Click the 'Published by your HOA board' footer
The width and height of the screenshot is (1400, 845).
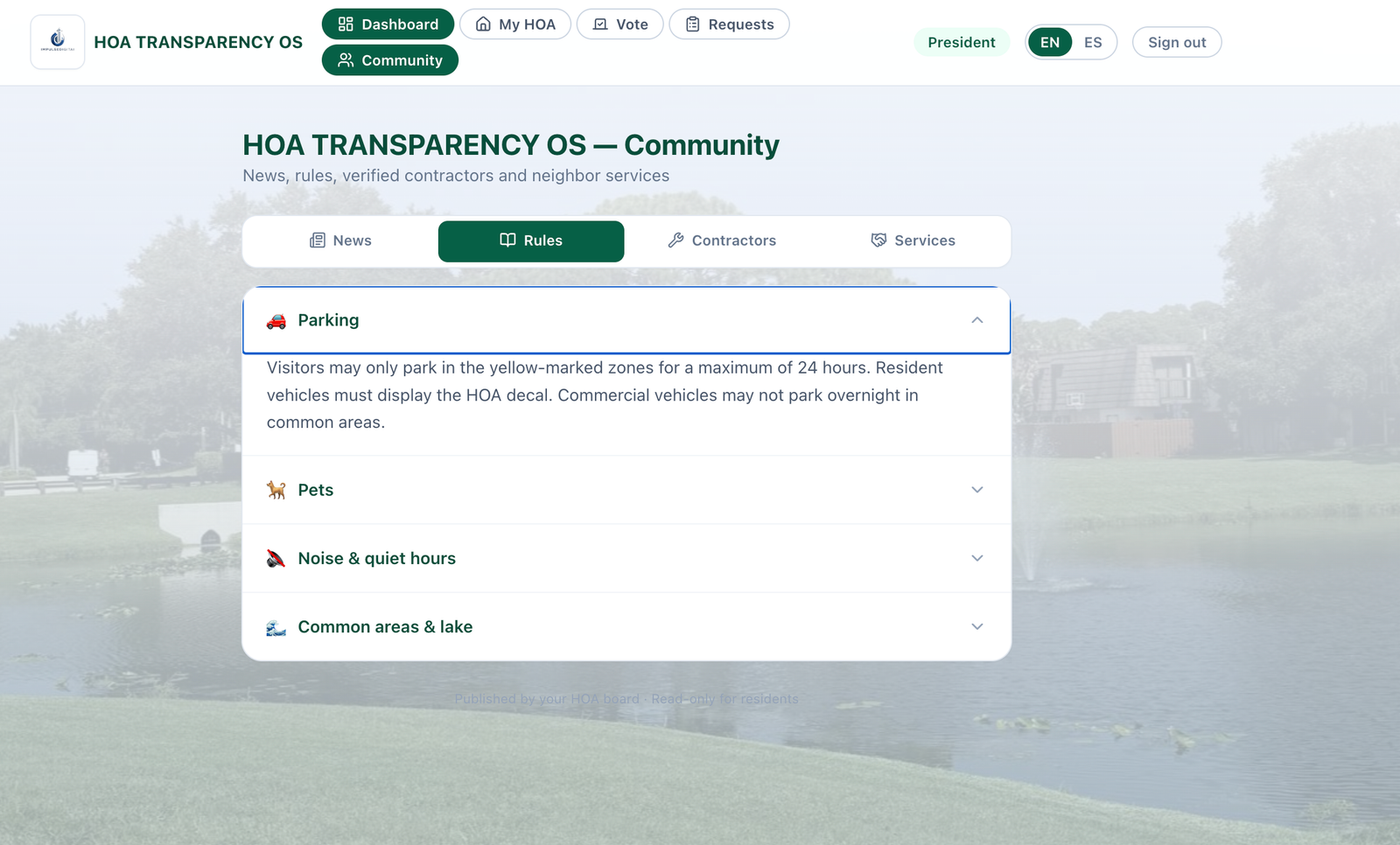[x=626, y=699]
